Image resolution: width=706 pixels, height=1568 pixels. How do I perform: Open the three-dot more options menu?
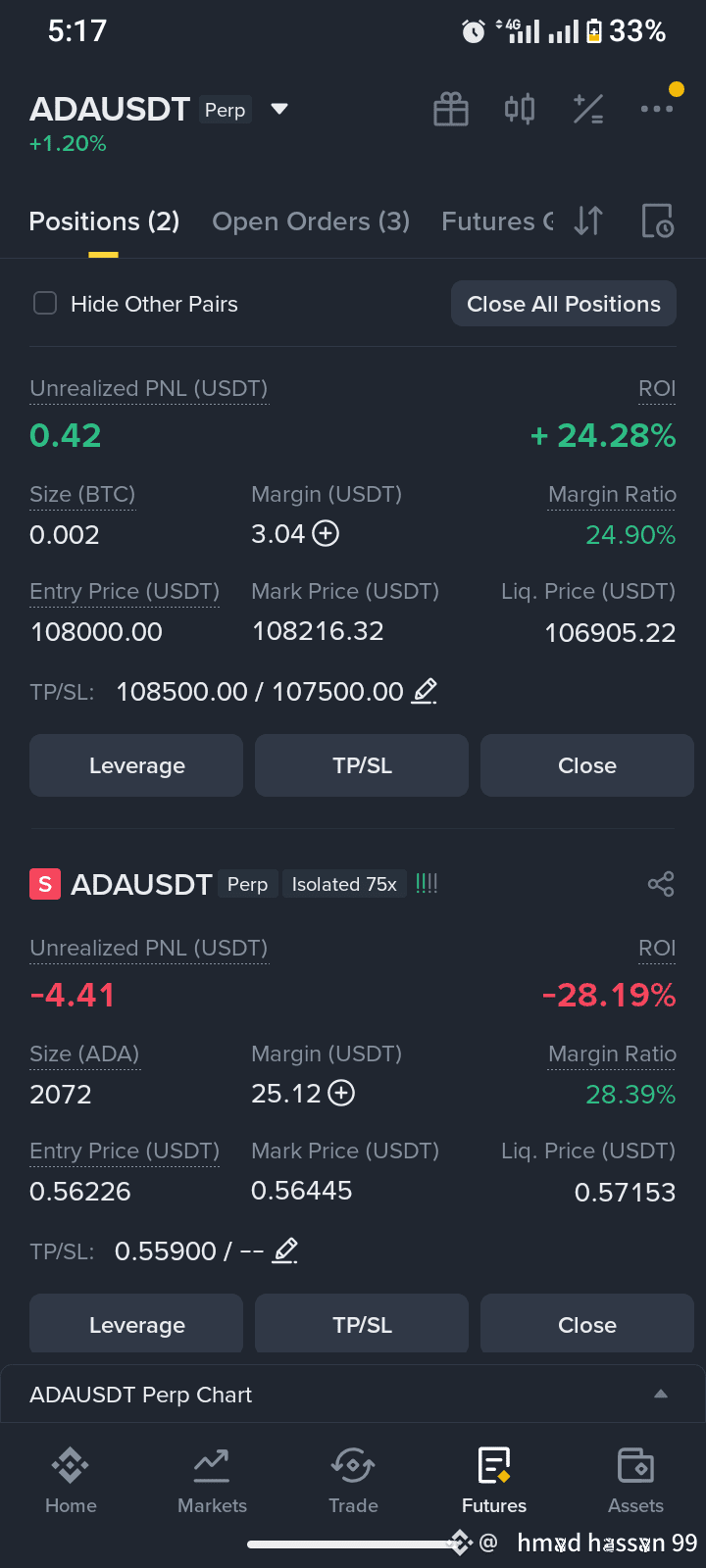click(x=656, y=109)
